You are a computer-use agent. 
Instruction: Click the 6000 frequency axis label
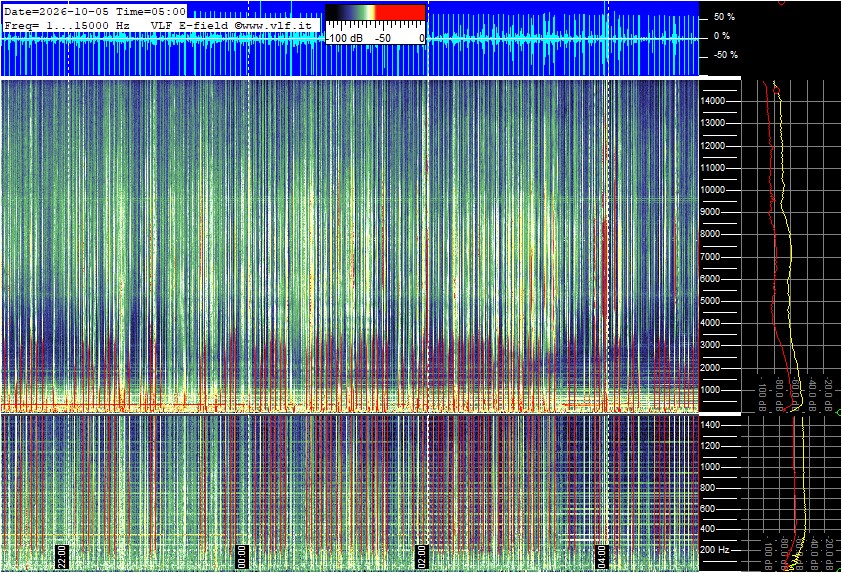point(711,279)
